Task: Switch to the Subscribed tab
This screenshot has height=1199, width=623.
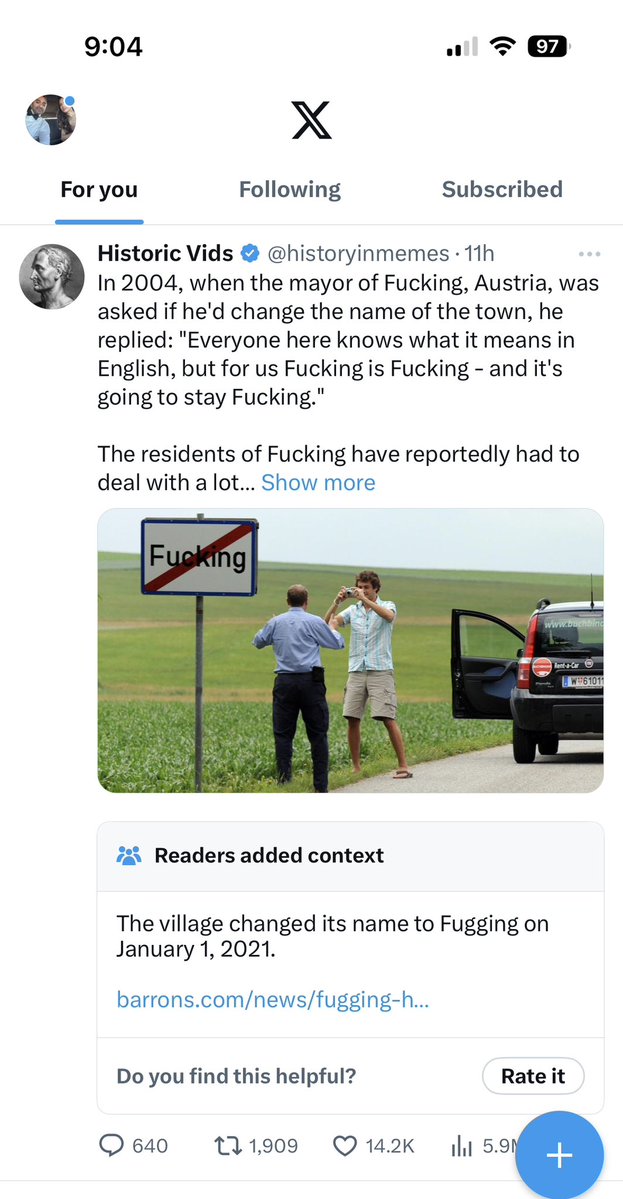Action: tap(502, 189)
